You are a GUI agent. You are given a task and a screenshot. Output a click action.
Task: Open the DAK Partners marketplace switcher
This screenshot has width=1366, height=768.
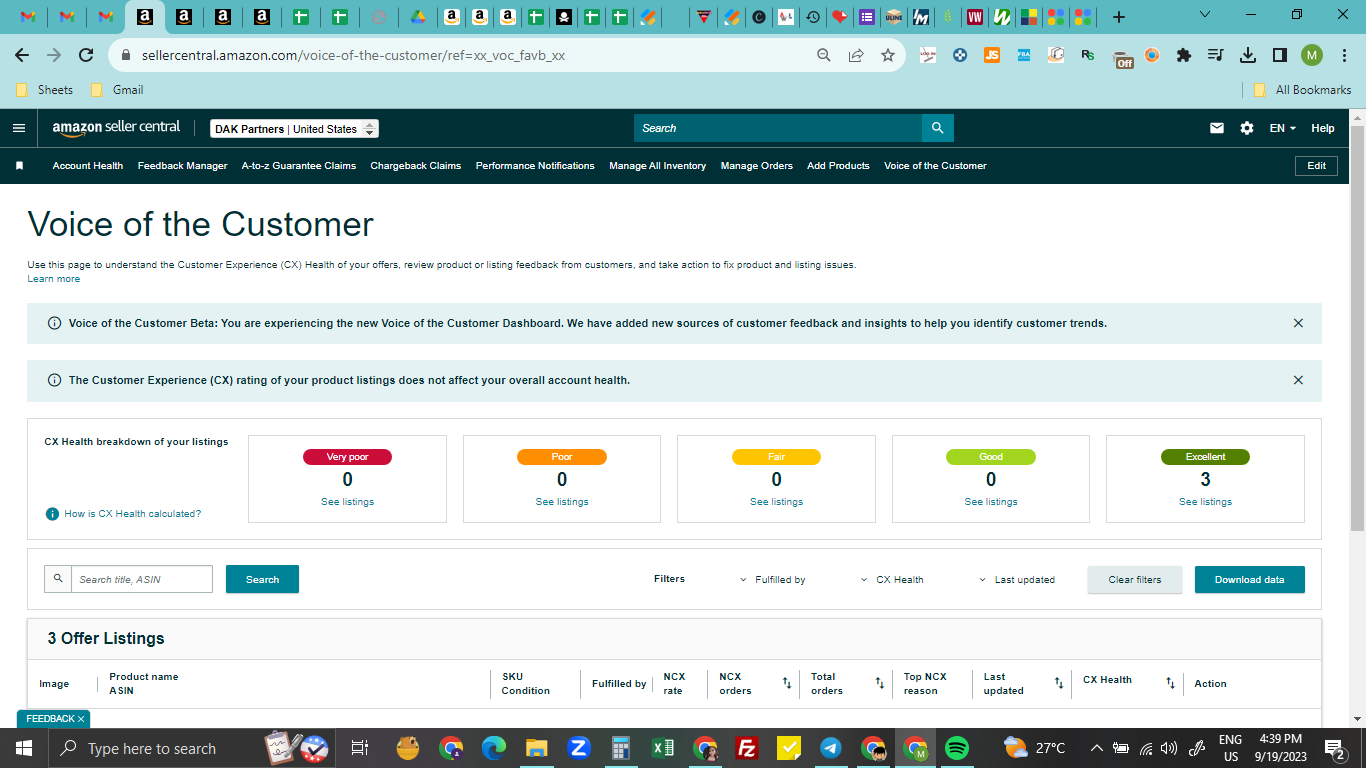click(294, 129)
